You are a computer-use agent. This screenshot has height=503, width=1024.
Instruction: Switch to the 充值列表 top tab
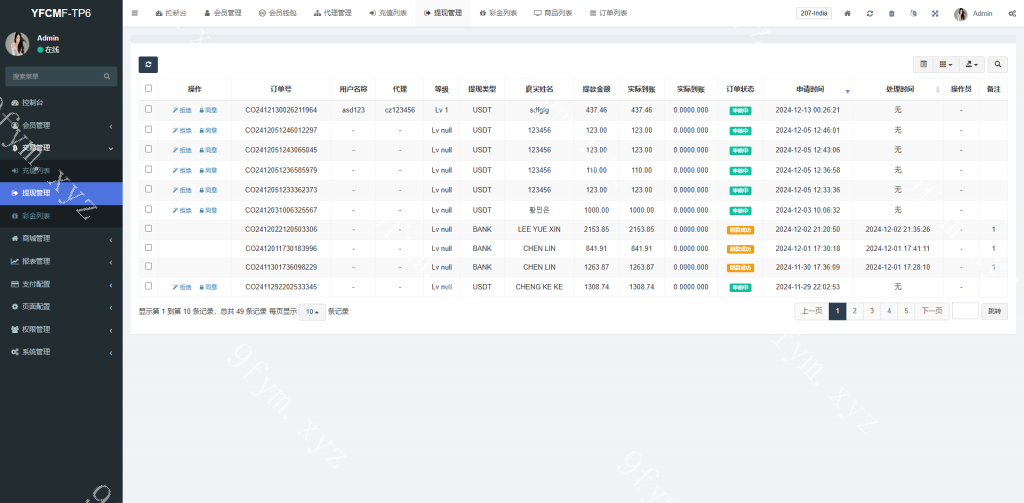coord(387,13)
